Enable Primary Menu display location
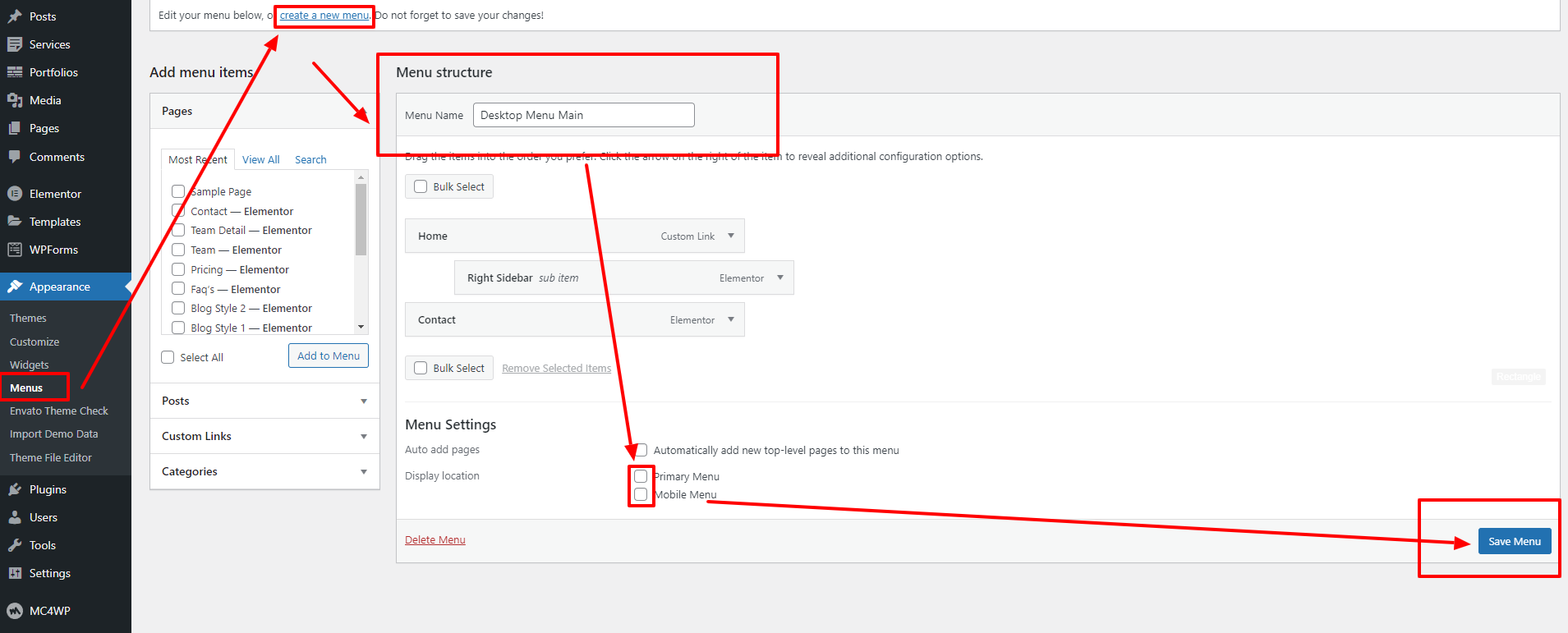The image size is (1568, 633). point(641,476)
